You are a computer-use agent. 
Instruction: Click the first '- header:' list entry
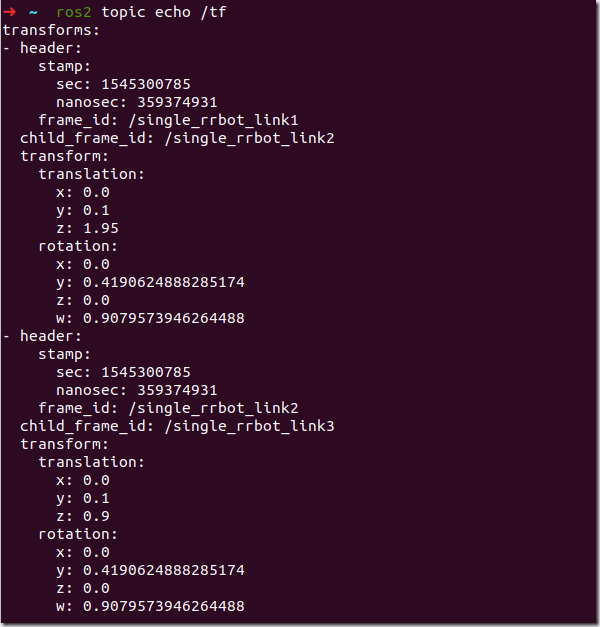(x=42, y=48)
